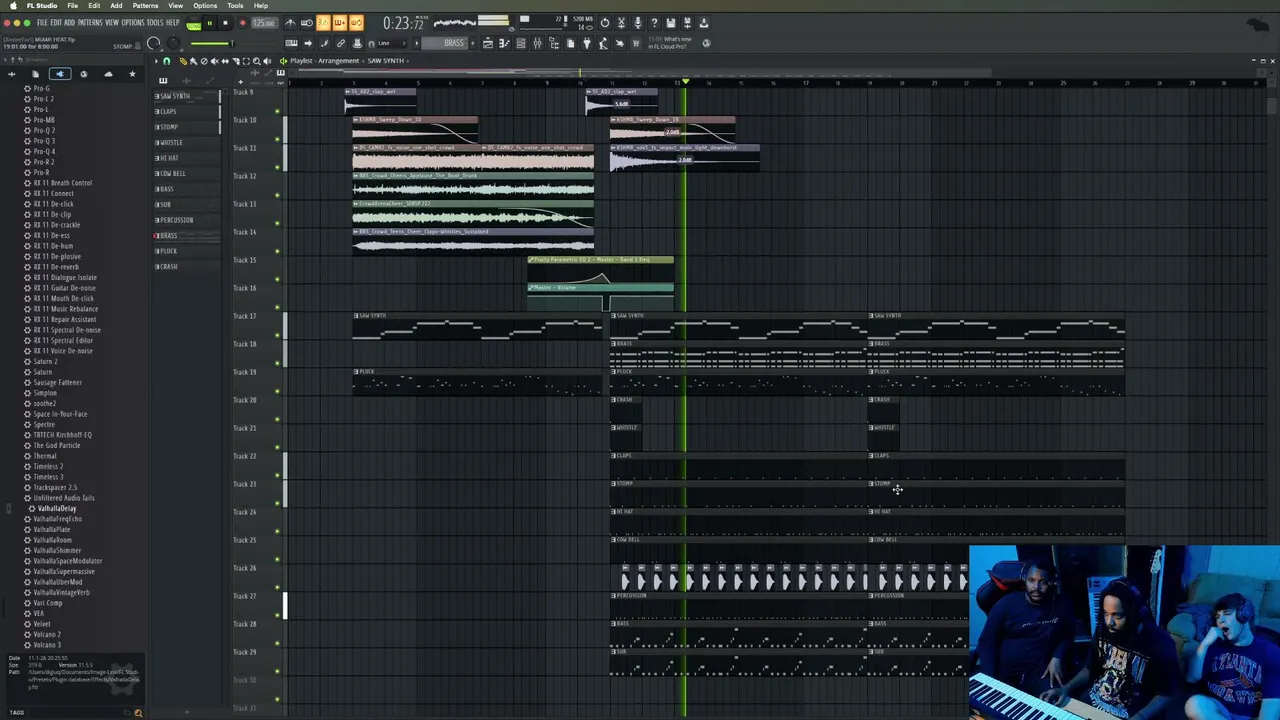Open the Playlist options menu arrow
1280x720 pixels.
[x=156, y=61]
